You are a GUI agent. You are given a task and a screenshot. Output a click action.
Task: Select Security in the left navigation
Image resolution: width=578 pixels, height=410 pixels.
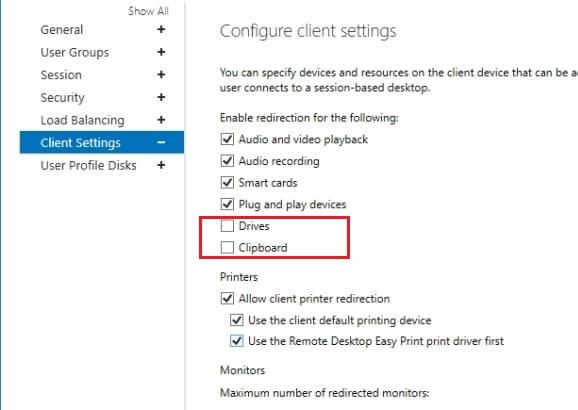[63, 97]
